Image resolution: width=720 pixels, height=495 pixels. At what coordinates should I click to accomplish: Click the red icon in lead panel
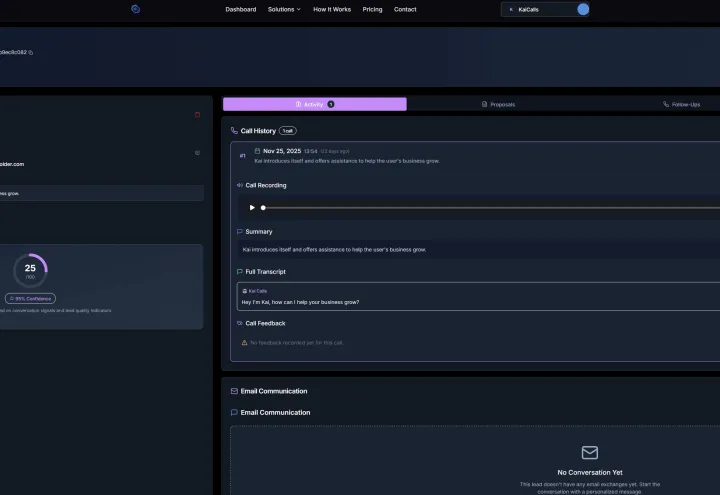(197, 115)
